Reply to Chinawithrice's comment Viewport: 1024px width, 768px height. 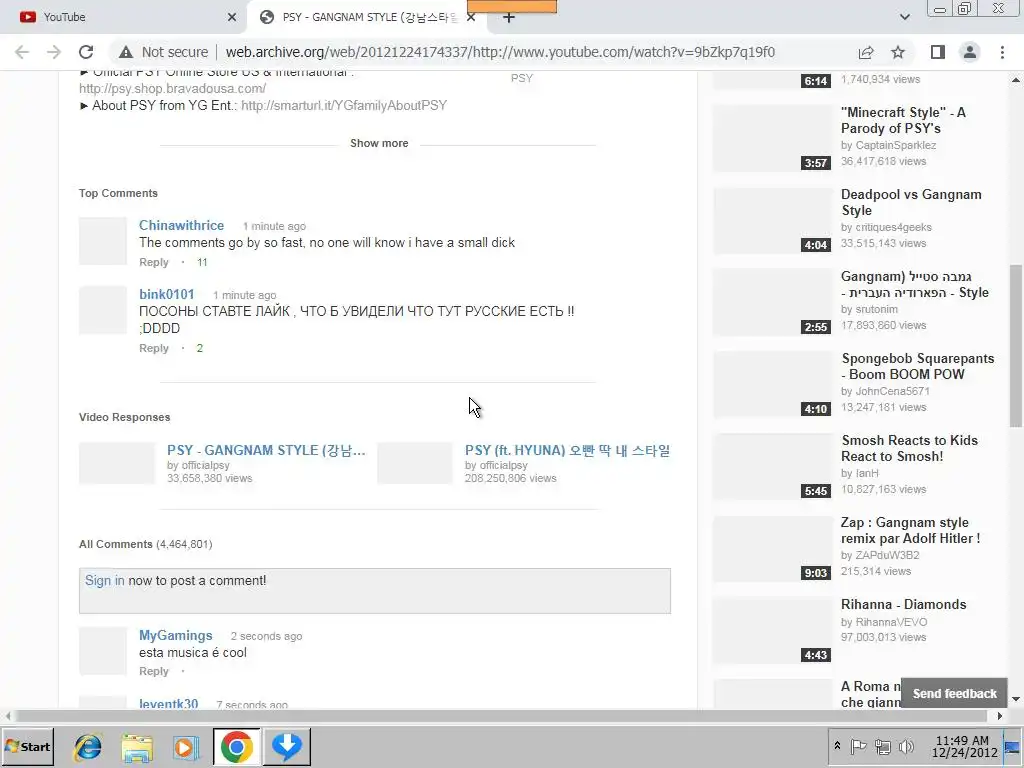[153, 262]
